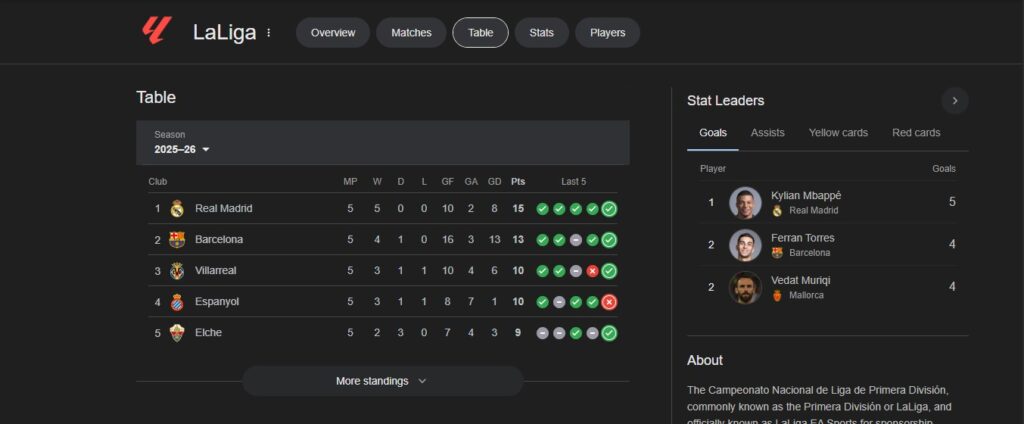Click the Ferran Torres player name
Viewport: 1024px width, 424px height.
point(802,238)
